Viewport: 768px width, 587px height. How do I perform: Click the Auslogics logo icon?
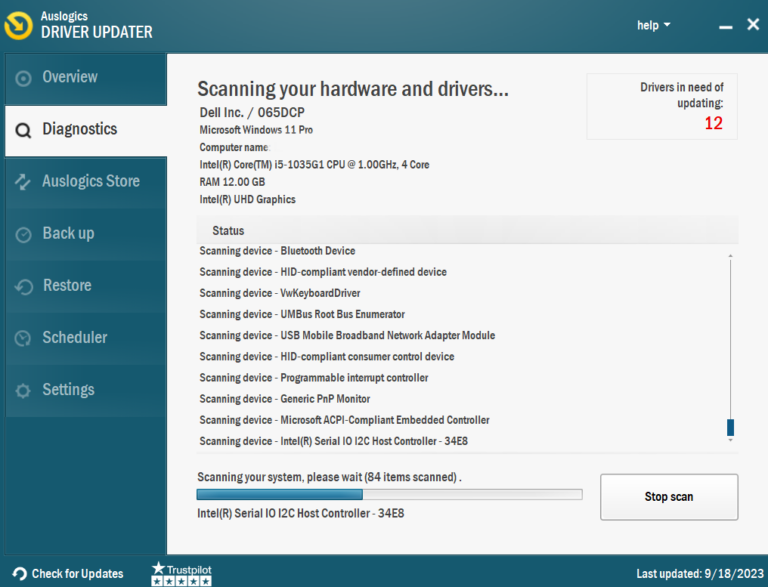(x=19, y=25)
